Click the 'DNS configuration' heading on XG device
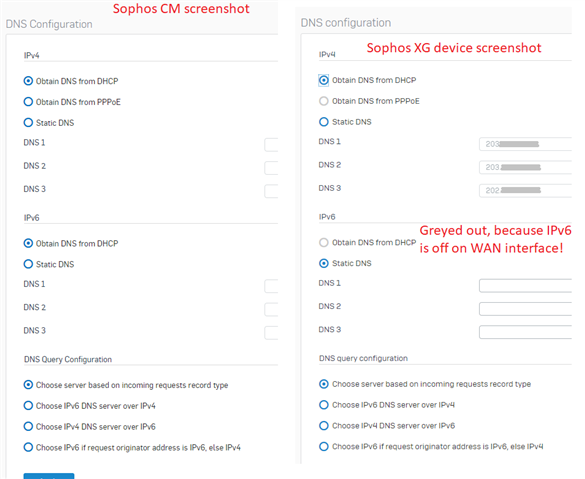 point(346,23)
